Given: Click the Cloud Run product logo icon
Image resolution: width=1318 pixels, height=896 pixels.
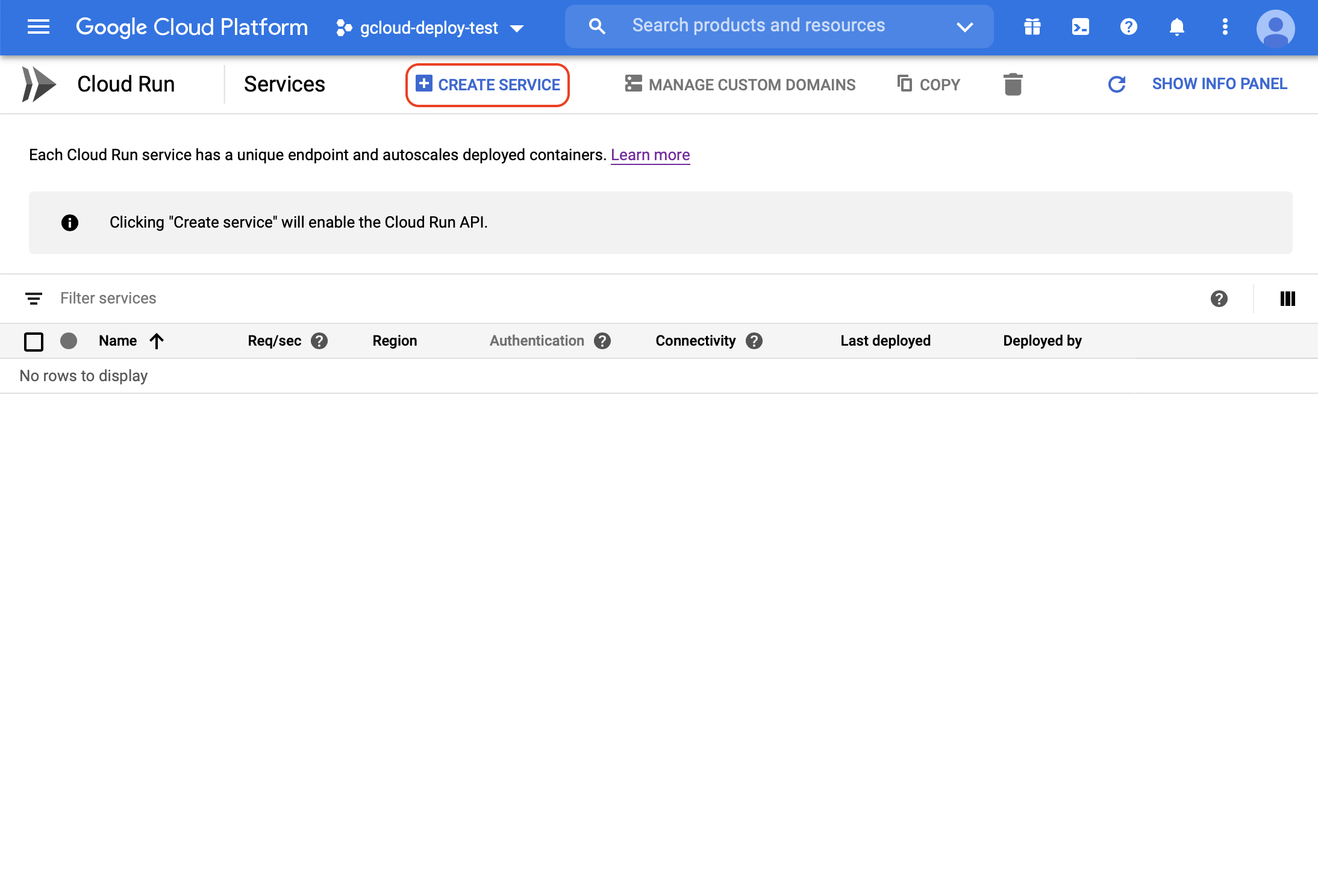Looking at the screenshot, I should pos(39,84).
